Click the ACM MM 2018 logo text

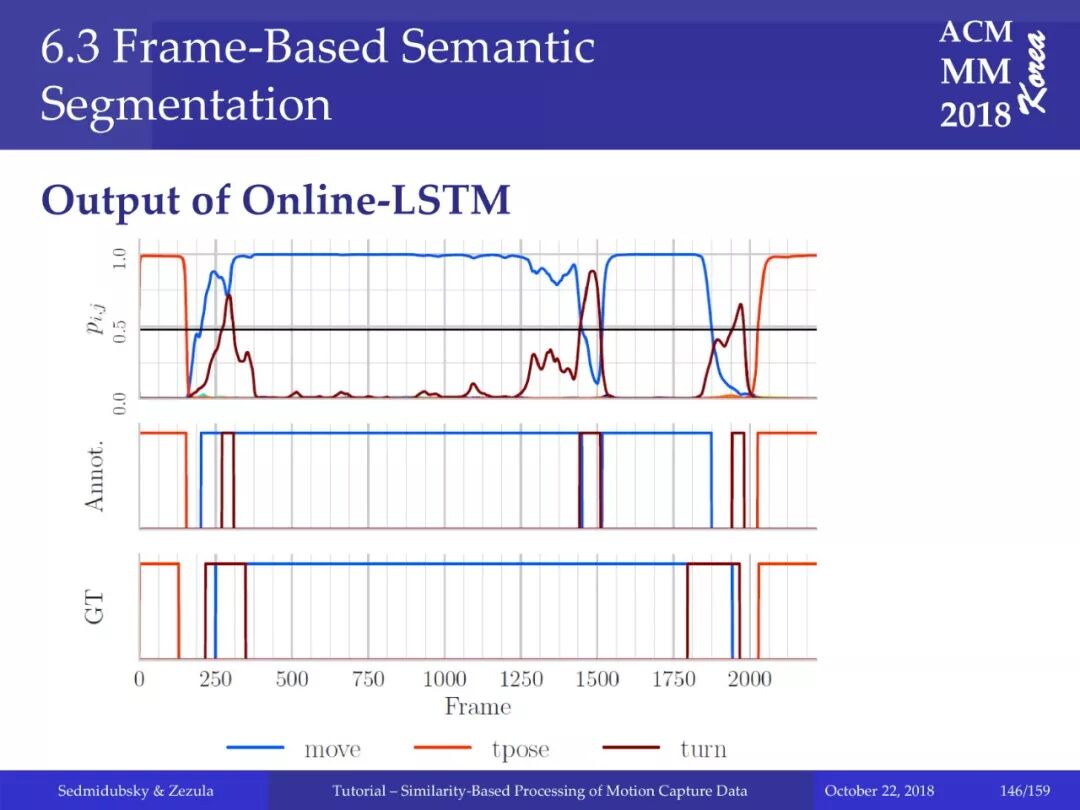pos(976,73)
